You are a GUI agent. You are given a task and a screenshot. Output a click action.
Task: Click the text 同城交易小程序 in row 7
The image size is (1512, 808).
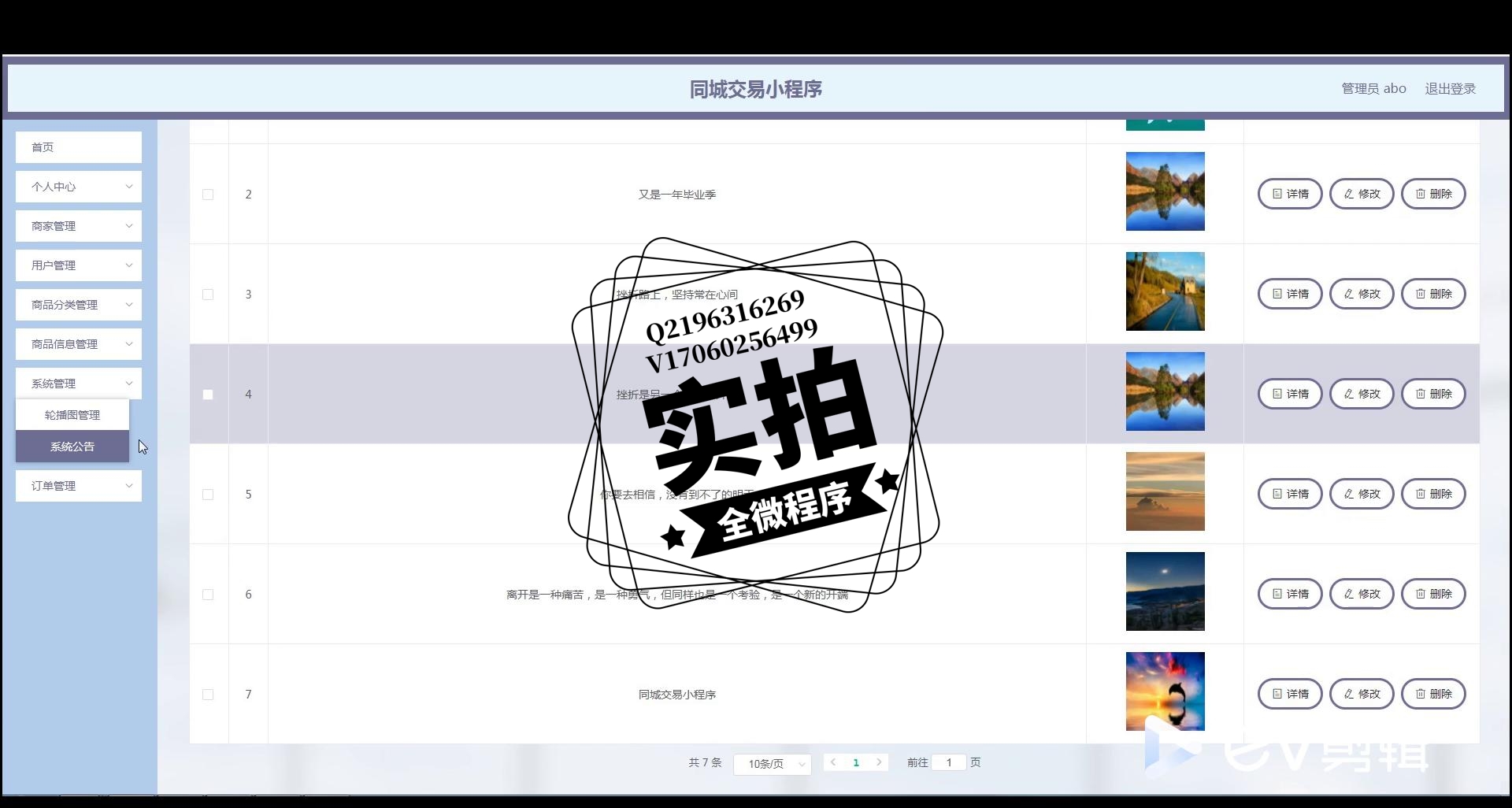pyautogui.click(x=677, y=695)
